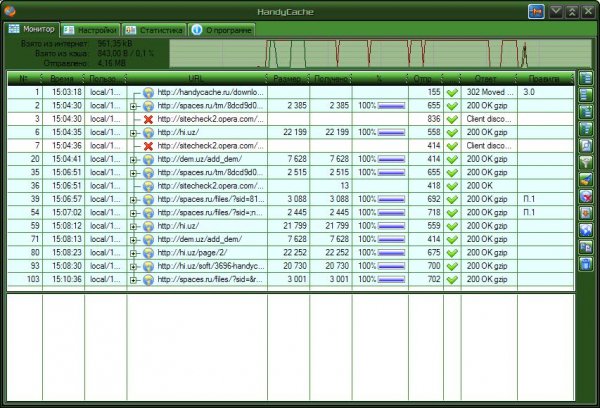Viewport: 600px width, 408px height.
Task: Click the traffic graph at top
Action: (x=381, y=53)
